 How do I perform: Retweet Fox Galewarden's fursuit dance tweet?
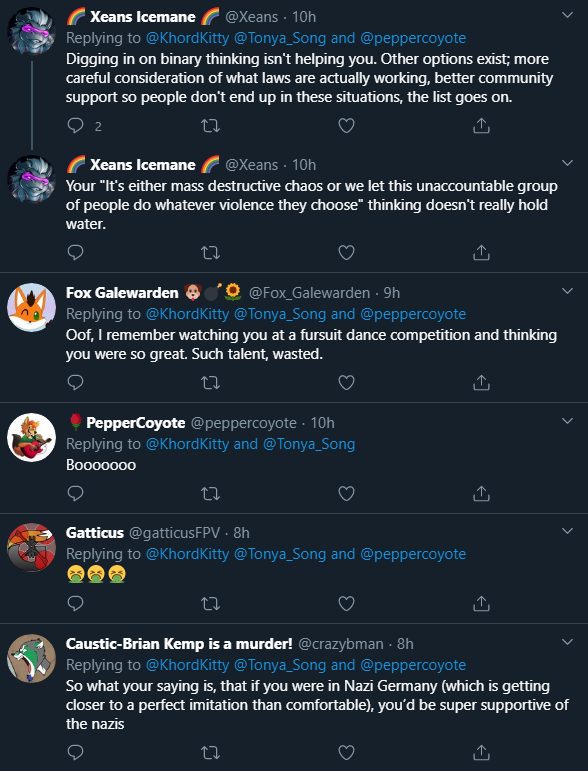click(210, 382)
